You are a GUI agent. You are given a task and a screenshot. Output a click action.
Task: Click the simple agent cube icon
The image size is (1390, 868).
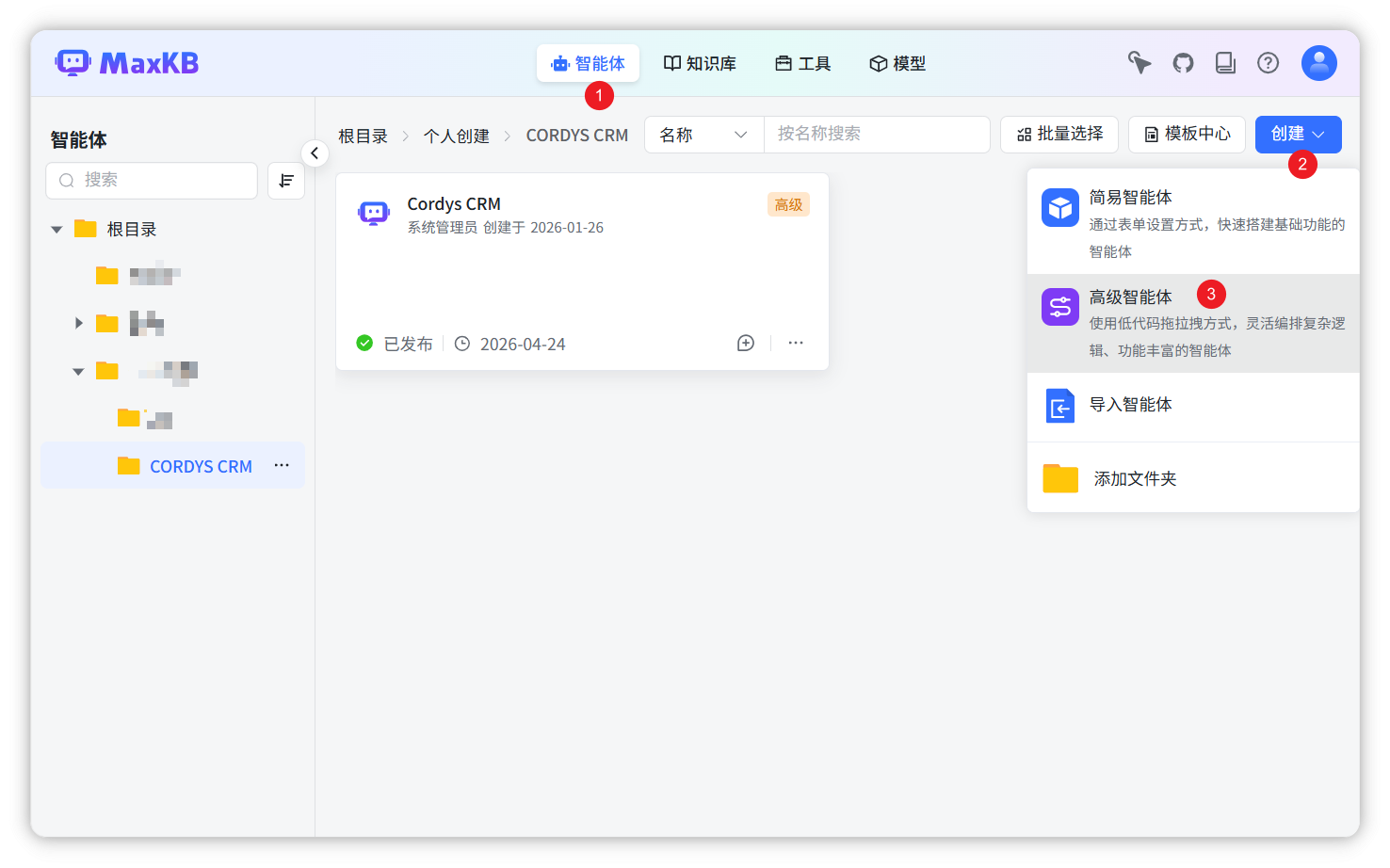click(x=1060, y=208)
